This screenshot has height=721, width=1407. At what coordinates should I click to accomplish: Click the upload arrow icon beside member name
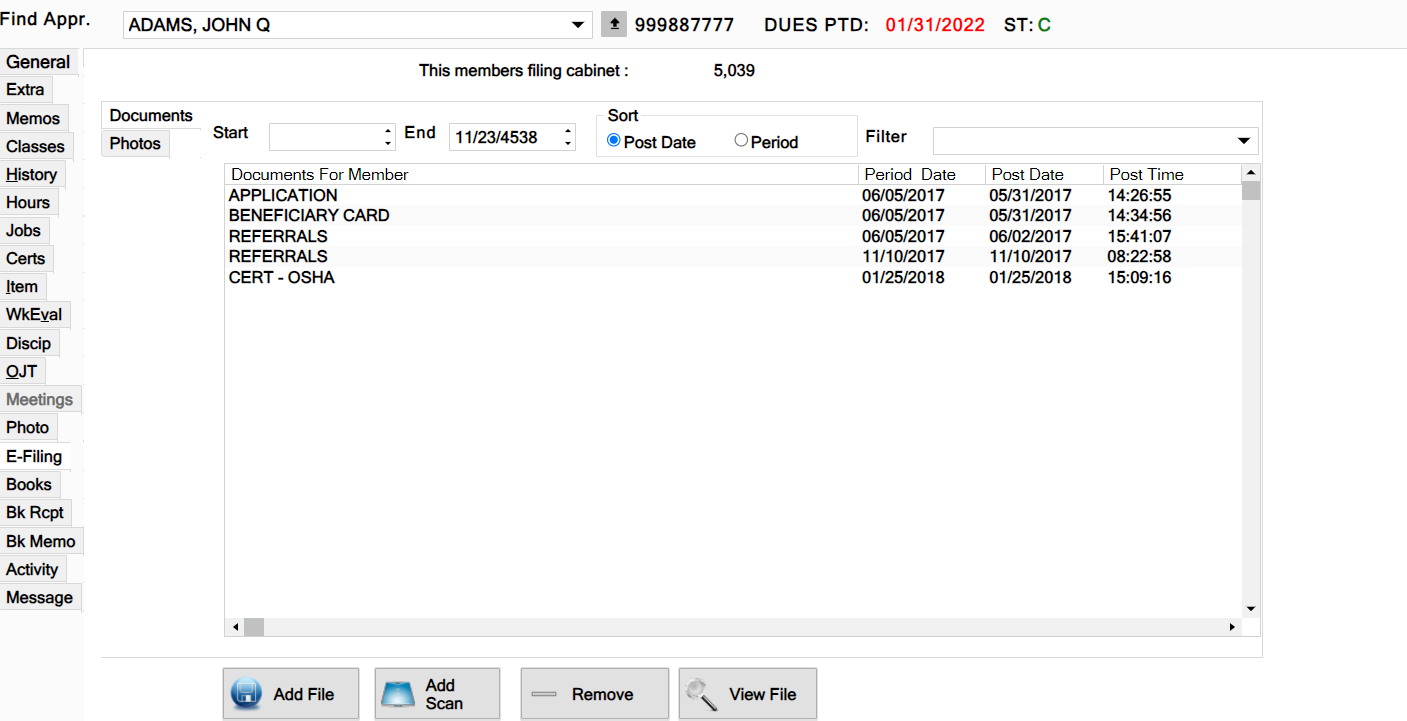pyautogui.click(x=614, y=25)
